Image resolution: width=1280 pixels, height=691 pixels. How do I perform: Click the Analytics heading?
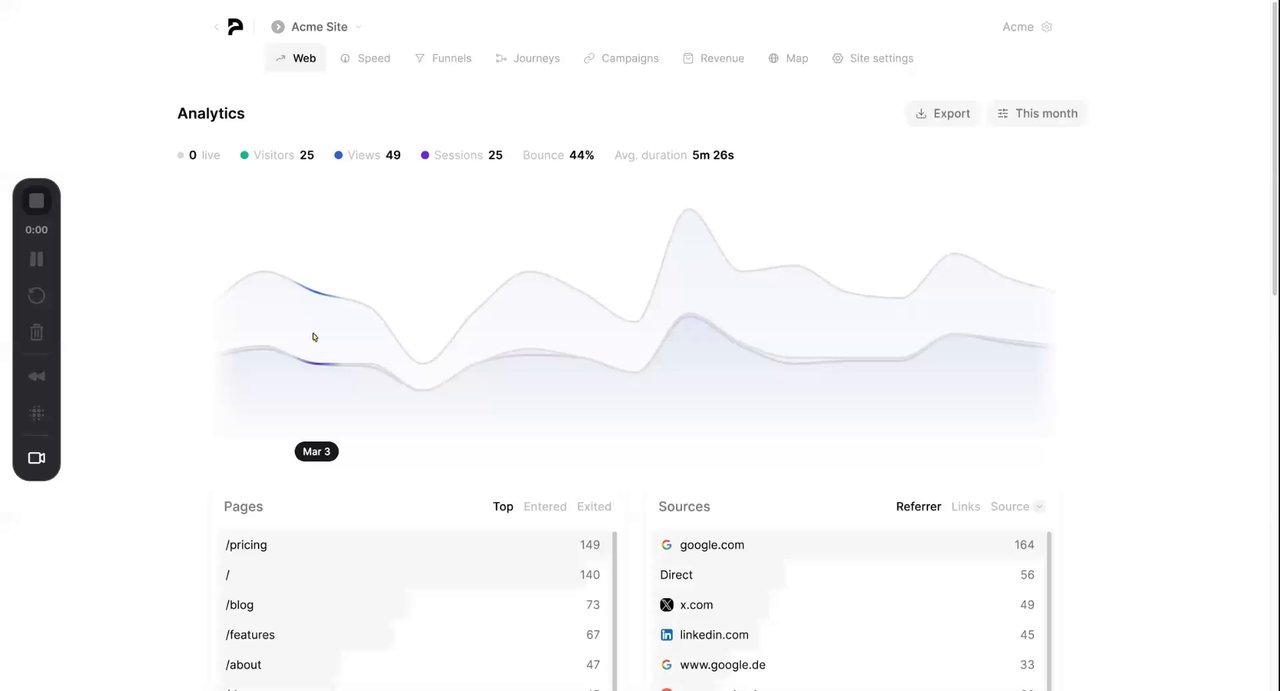[211, 114]
